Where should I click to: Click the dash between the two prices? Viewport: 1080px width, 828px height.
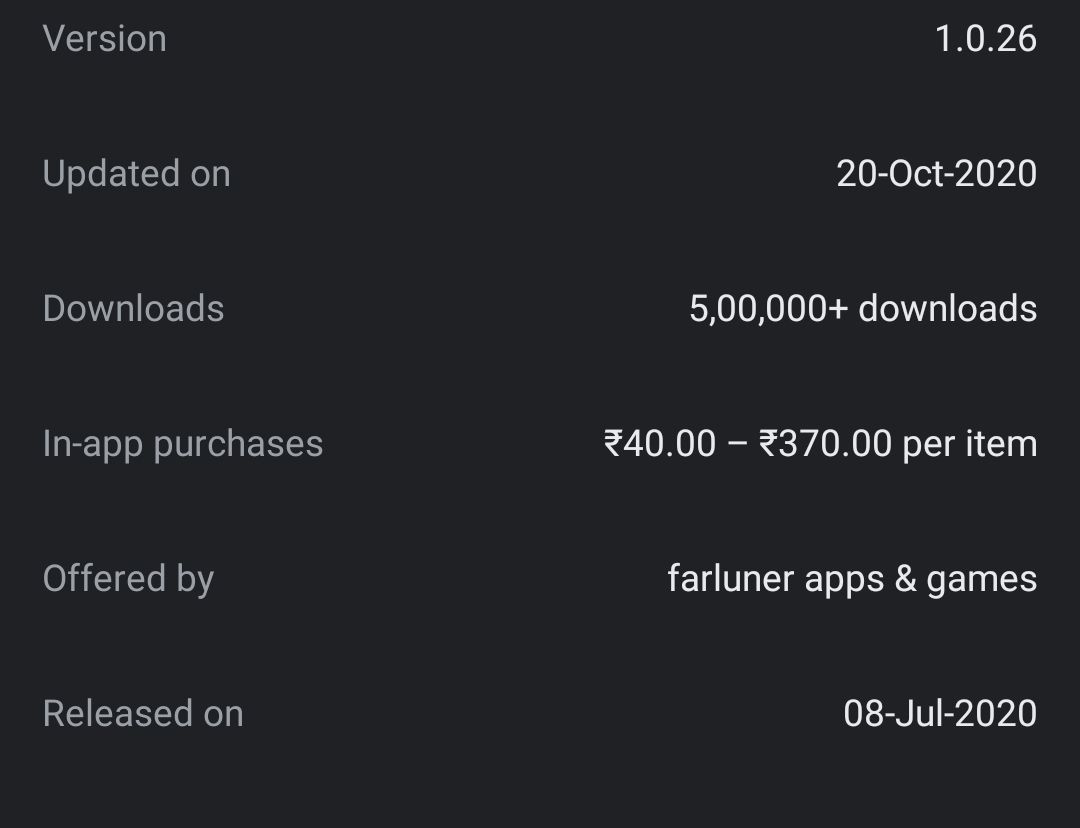tap(737, 445)
